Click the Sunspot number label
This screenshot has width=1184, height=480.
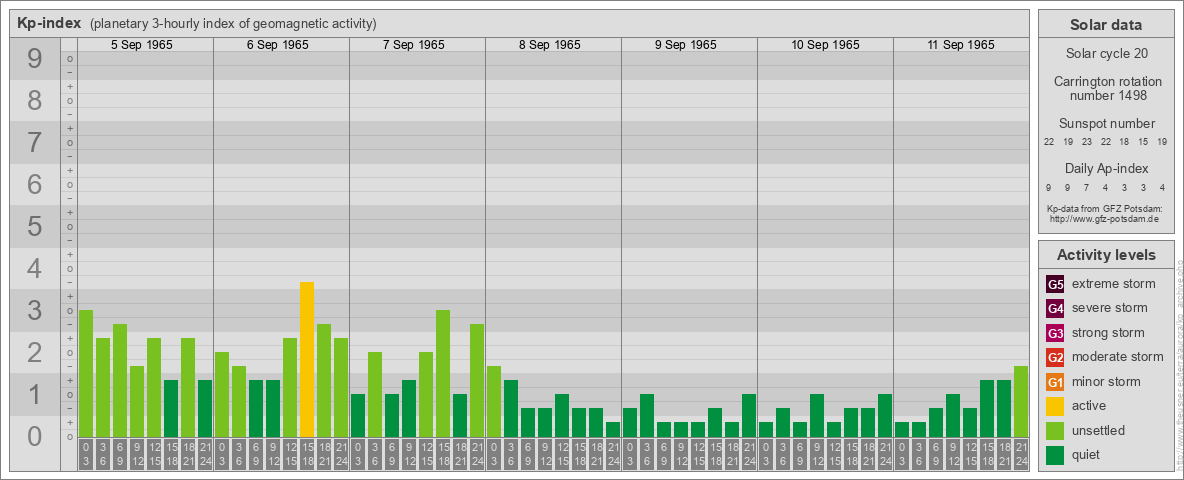pyautogui.click(x=1106, y=124)
